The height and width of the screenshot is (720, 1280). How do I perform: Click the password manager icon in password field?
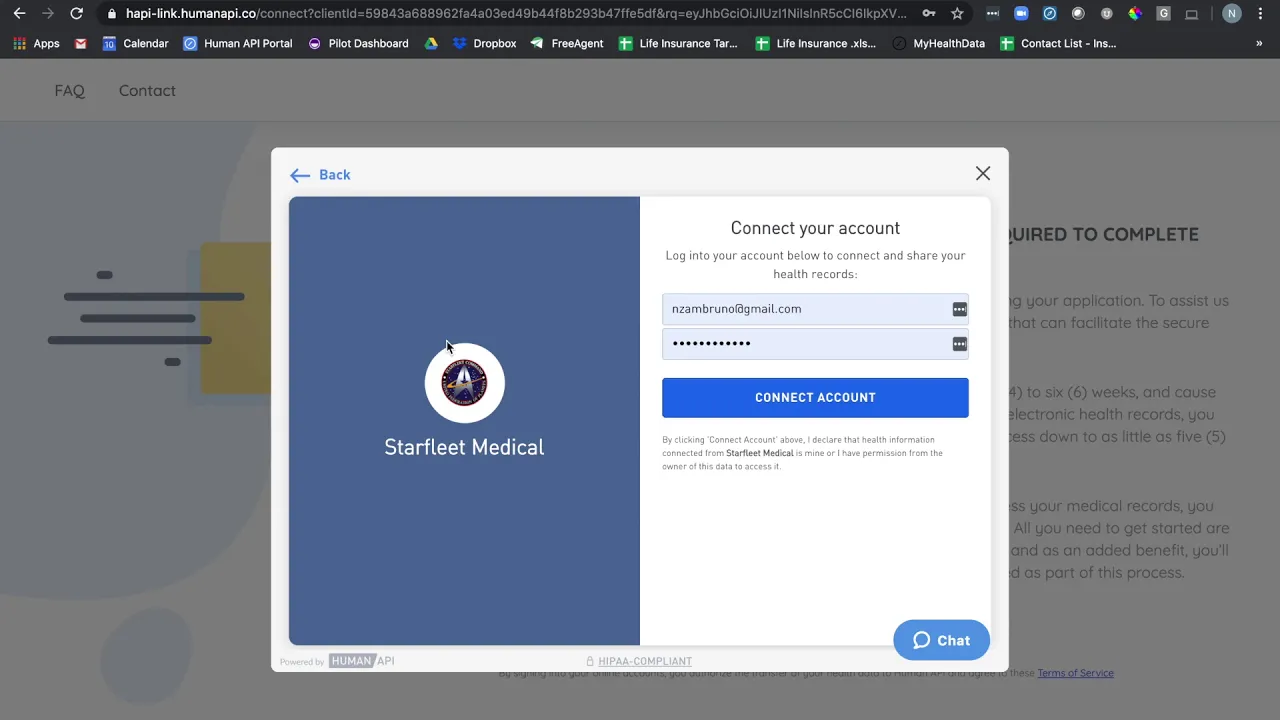coord(959,344)
